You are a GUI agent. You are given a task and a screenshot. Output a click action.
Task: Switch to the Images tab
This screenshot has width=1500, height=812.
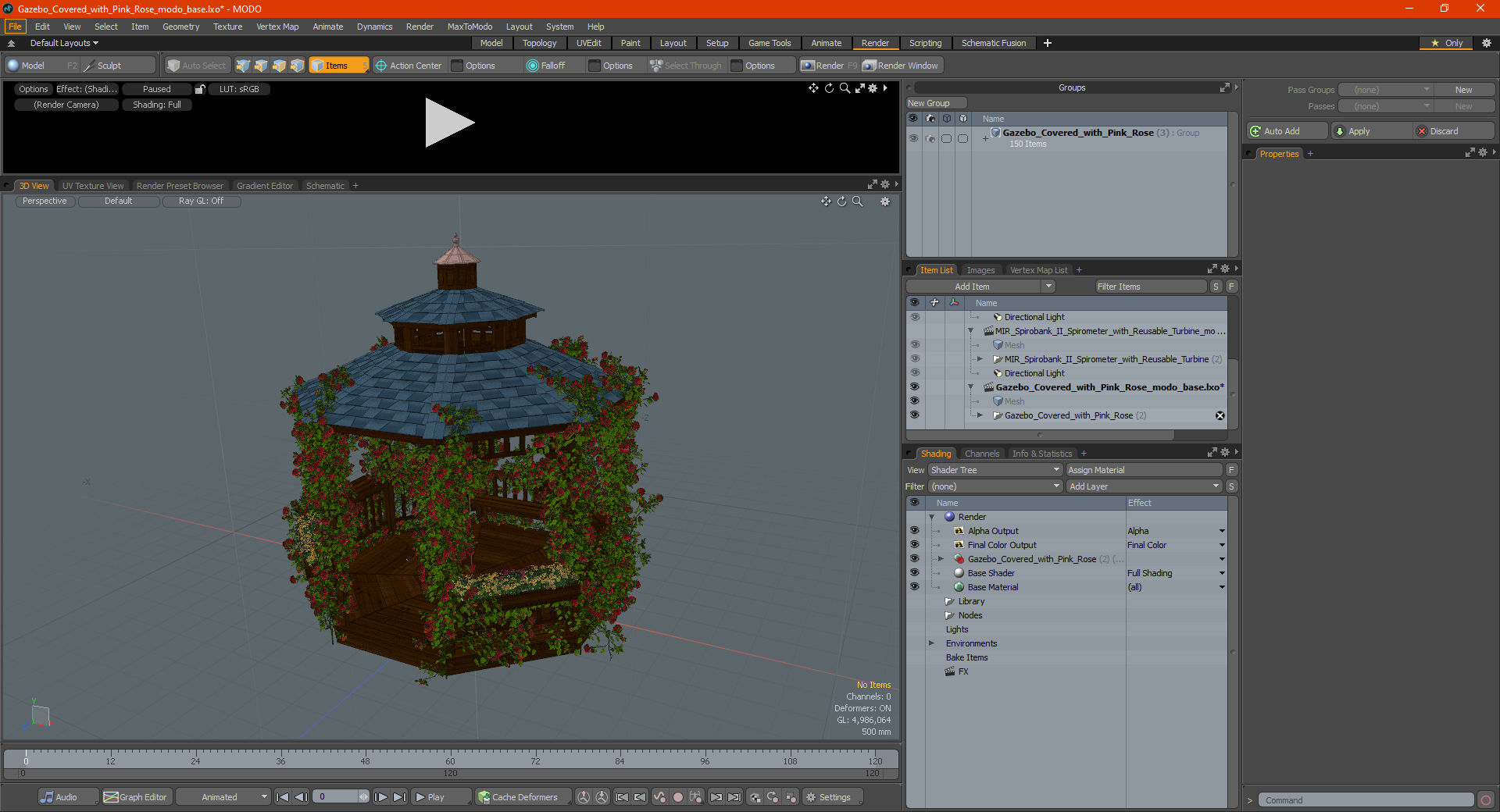[x=980, y=270]
